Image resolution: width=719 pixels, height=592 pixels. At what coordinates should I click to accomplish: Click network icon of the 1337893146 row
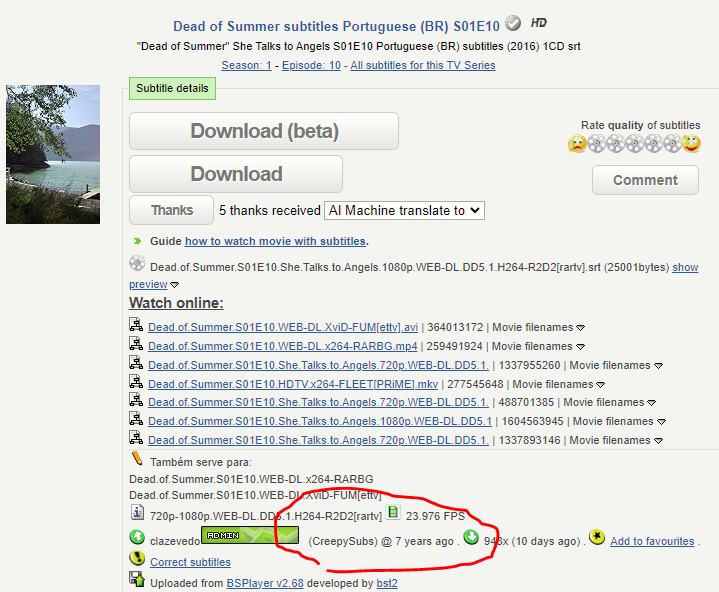coord(136,437)
